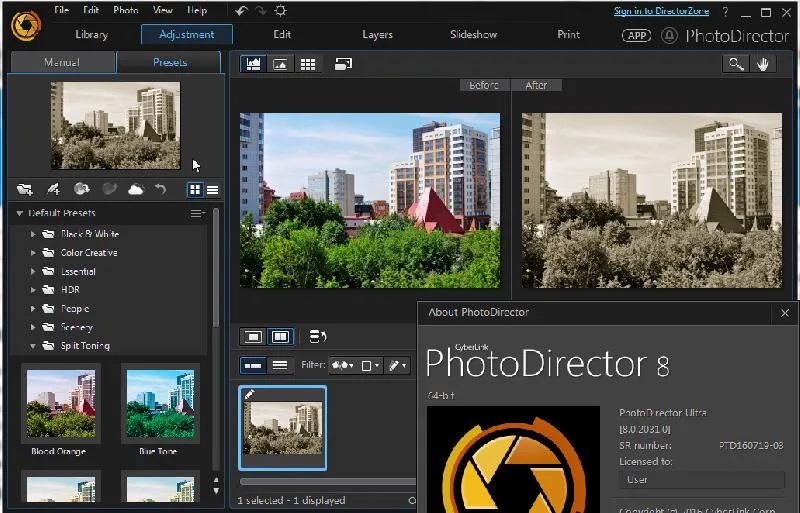
Task: Select the sepia photo in filmstrip
Action: point(283,428)
